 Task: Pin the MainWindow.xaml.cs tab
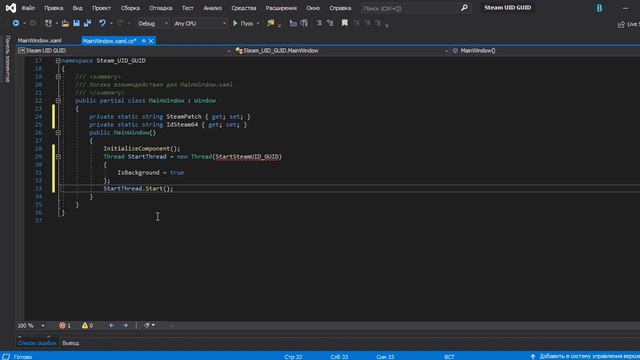[x=144, y=41]
